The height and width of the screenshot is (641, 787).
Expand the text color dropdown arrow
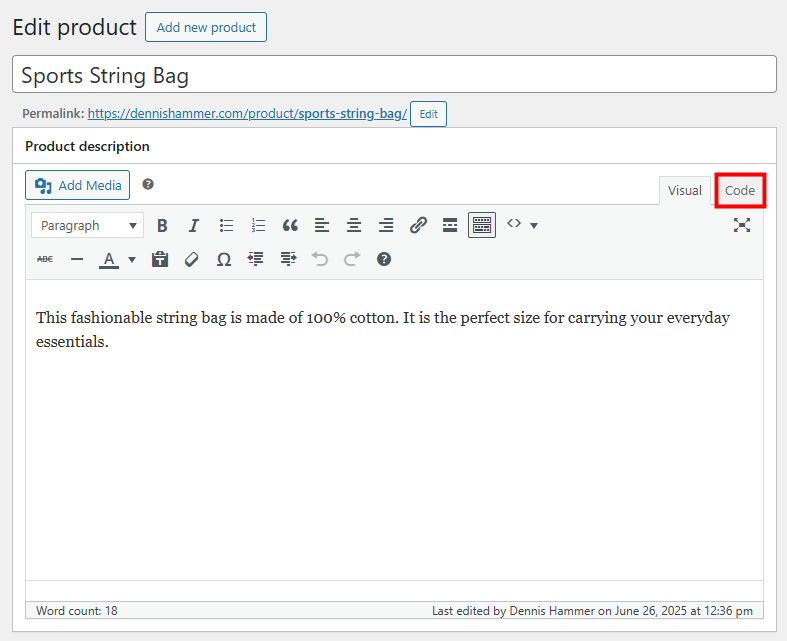pos(132,260)
